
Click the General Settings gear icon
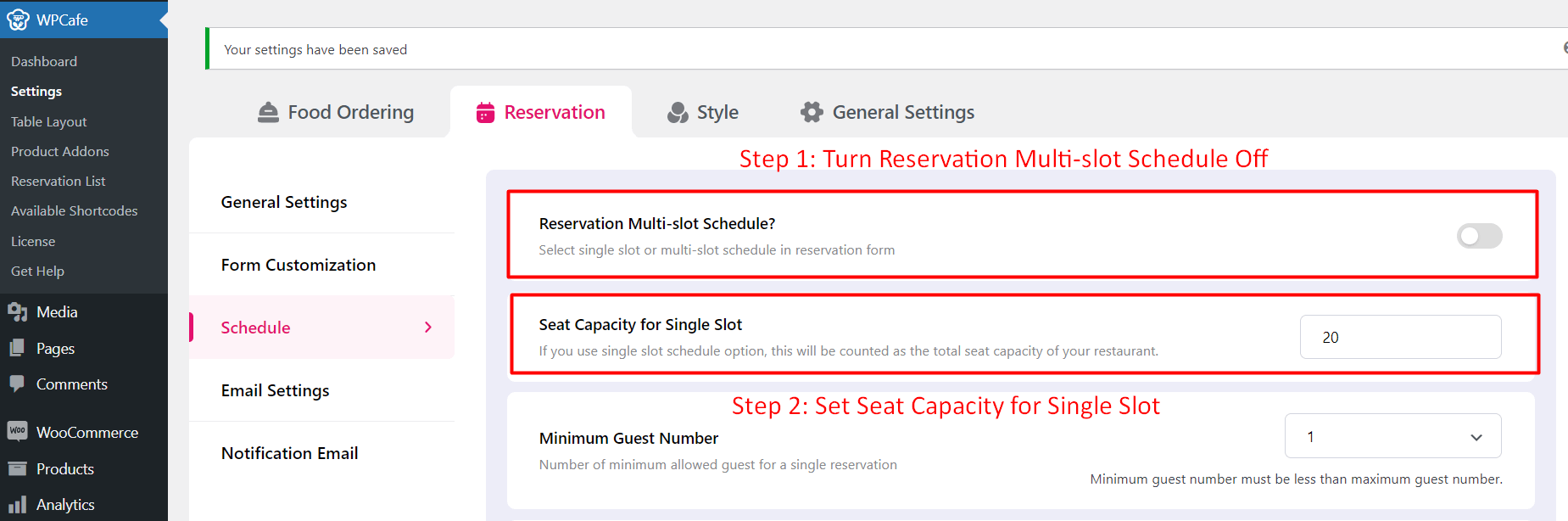[x=812, y=112]
